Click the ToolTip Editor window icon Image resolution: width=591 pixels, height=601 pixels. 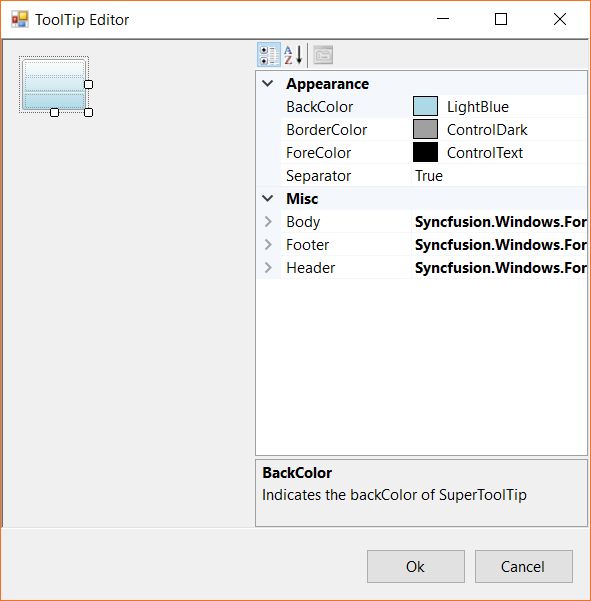tap(20, 20)
